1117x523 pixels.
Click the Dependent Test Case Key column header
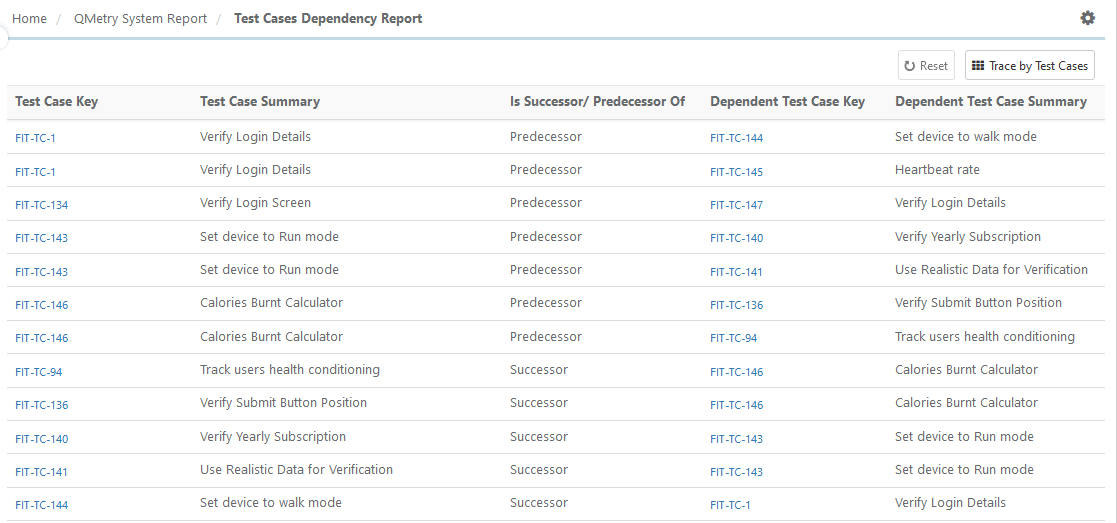point(787,101)
